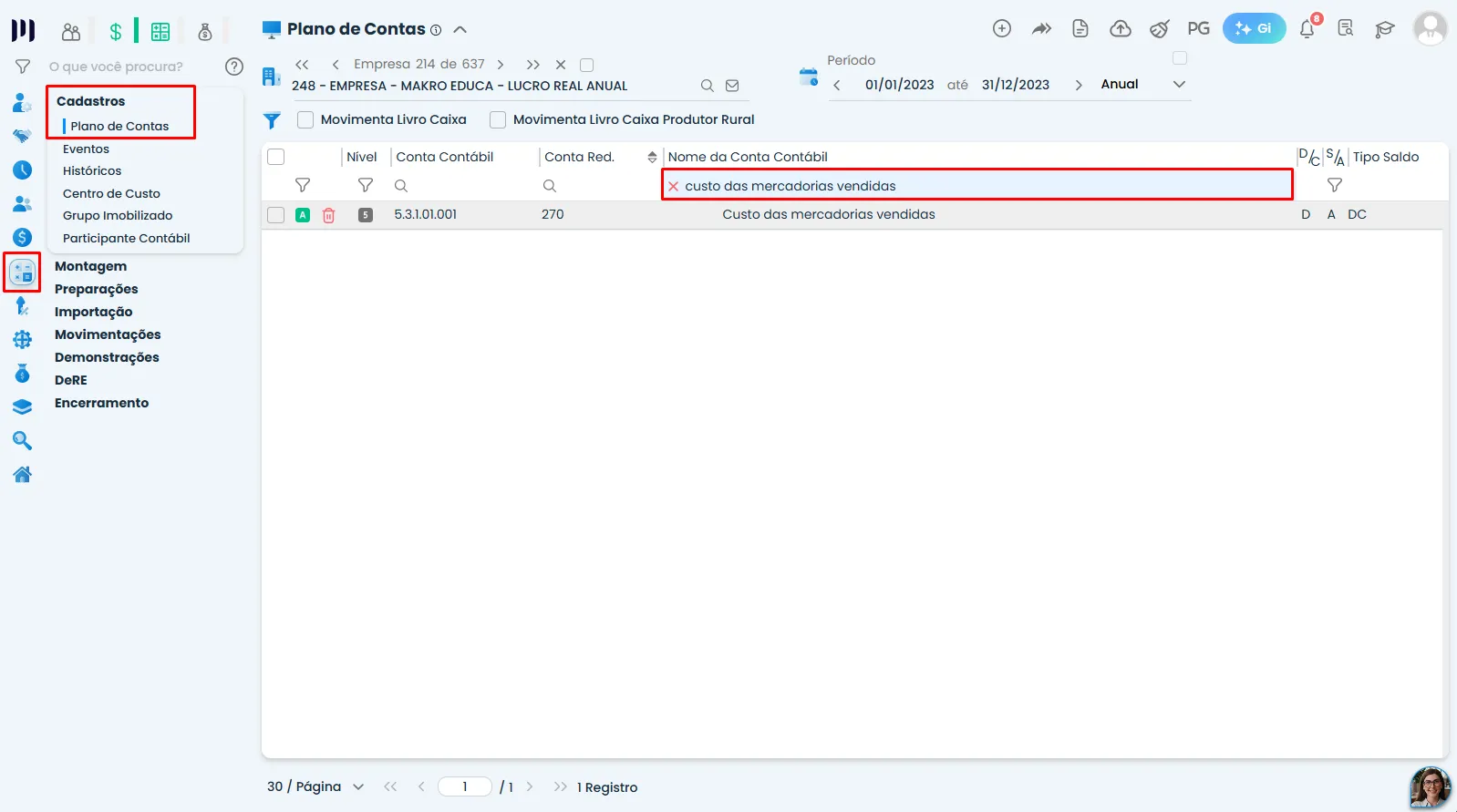Open the Nível column filter funnel
Image resolution: width=1457 pixels, height=812 pixels.
[366, 185]
